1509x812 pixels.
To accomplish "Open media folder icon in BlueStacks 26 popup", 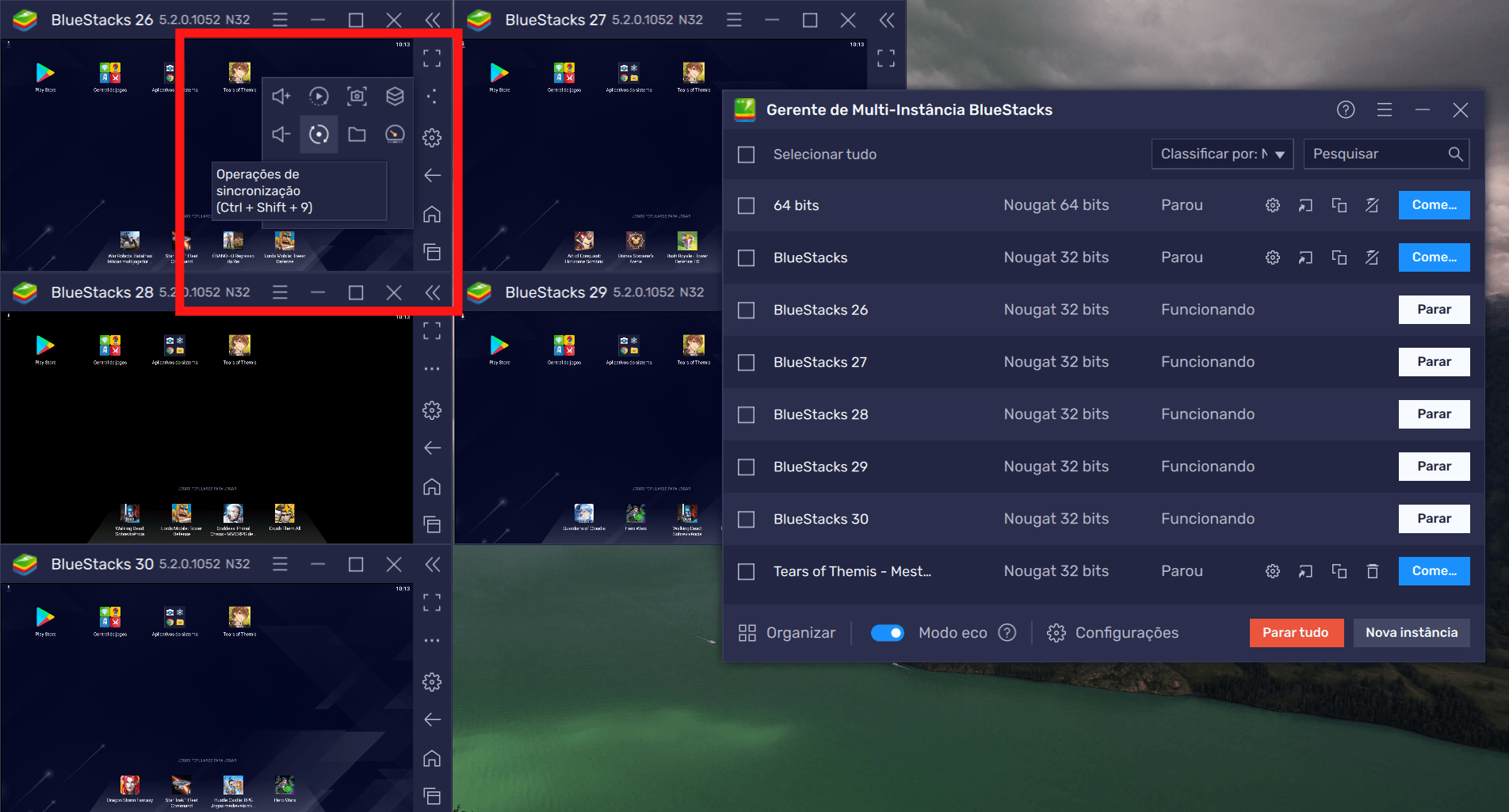I will (x=357, y=135).
